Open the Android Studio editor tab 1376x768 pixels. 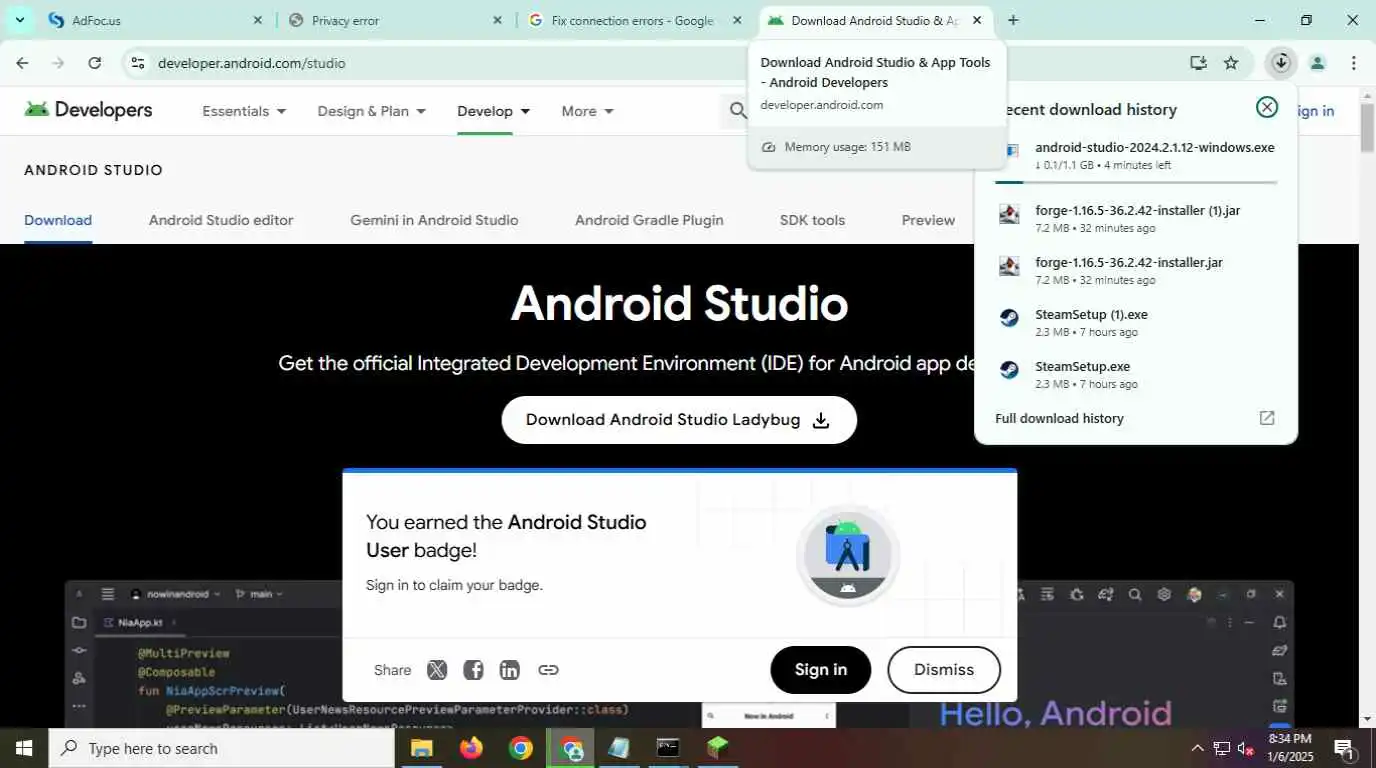(221, 220)
